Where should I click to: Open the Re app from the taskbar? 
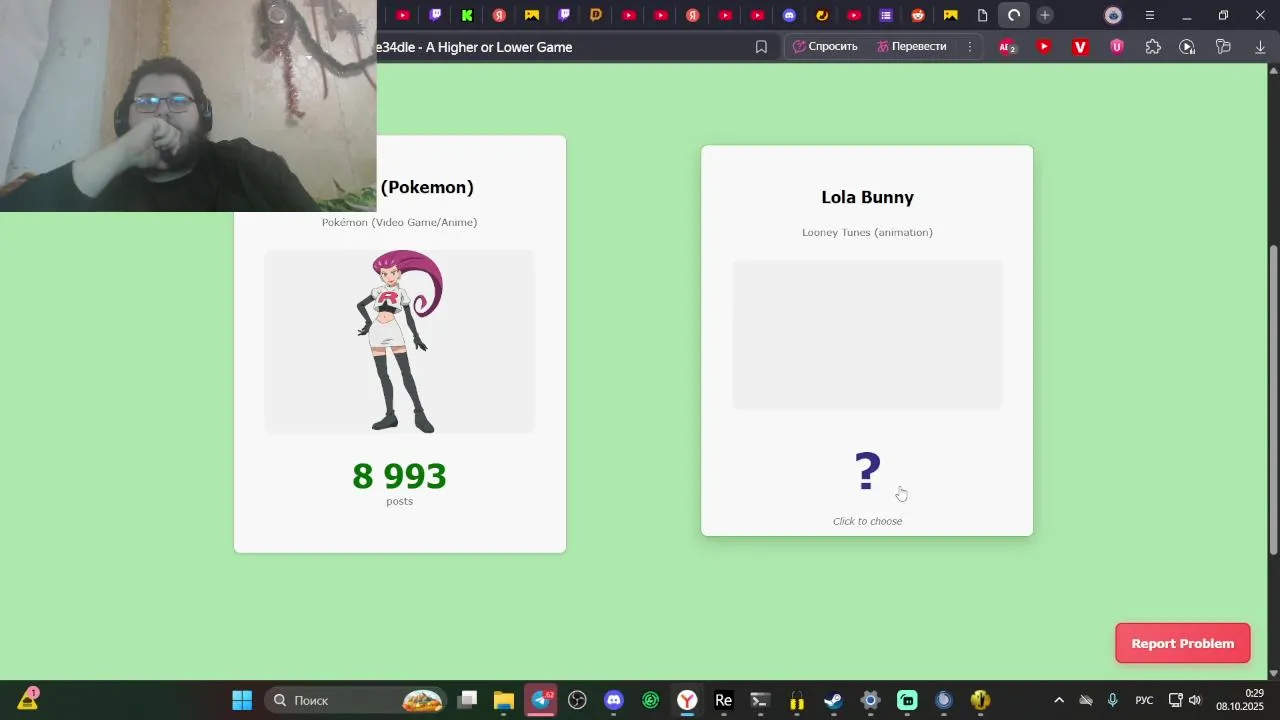coord(724,700)
